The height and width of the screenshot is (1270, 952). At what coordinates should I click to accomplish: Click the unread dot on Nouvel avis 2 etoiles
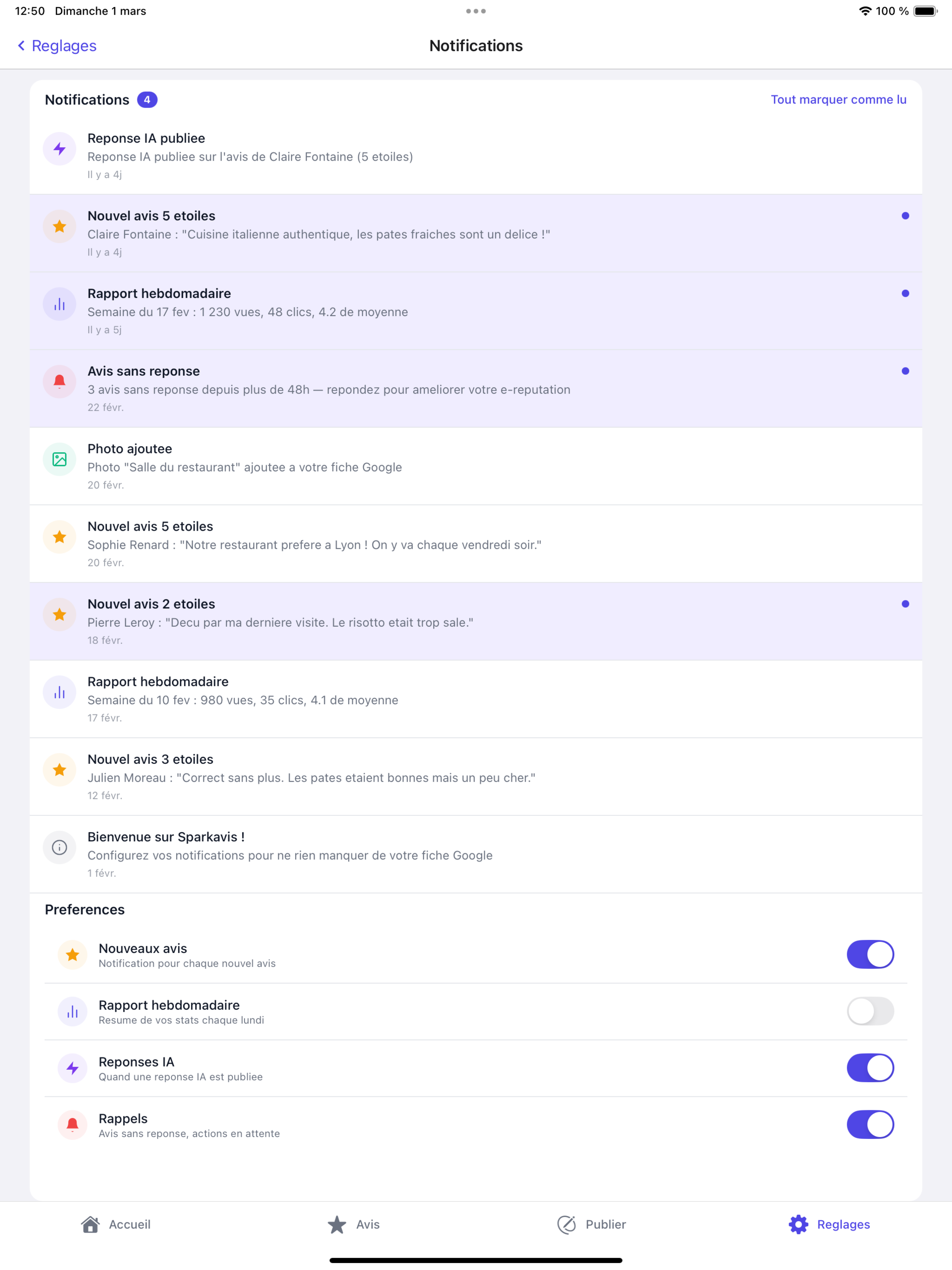pyautogui.click(x=905, y=604)
